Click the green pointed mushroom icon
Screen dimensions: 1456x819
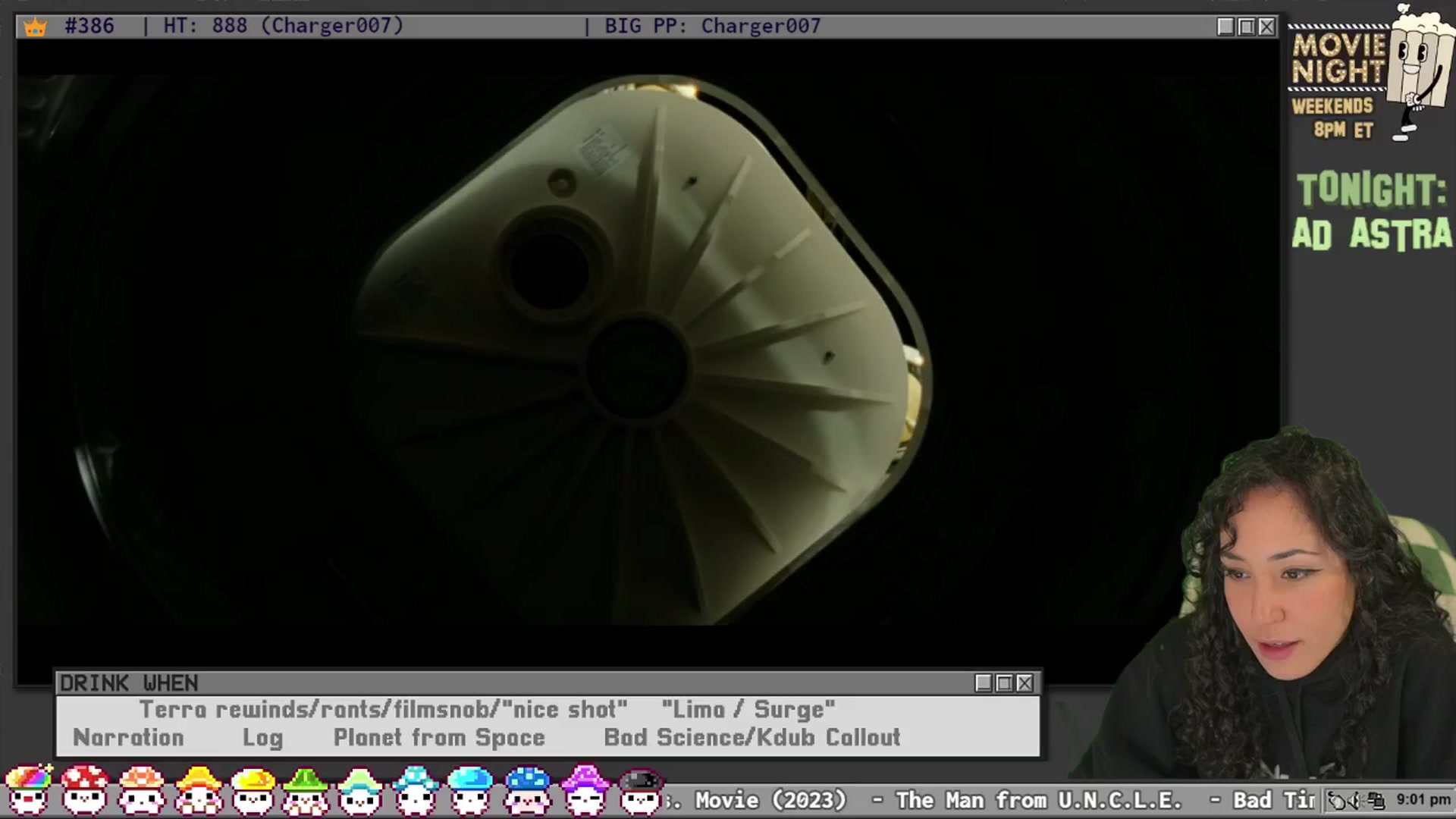coord(306,790)
